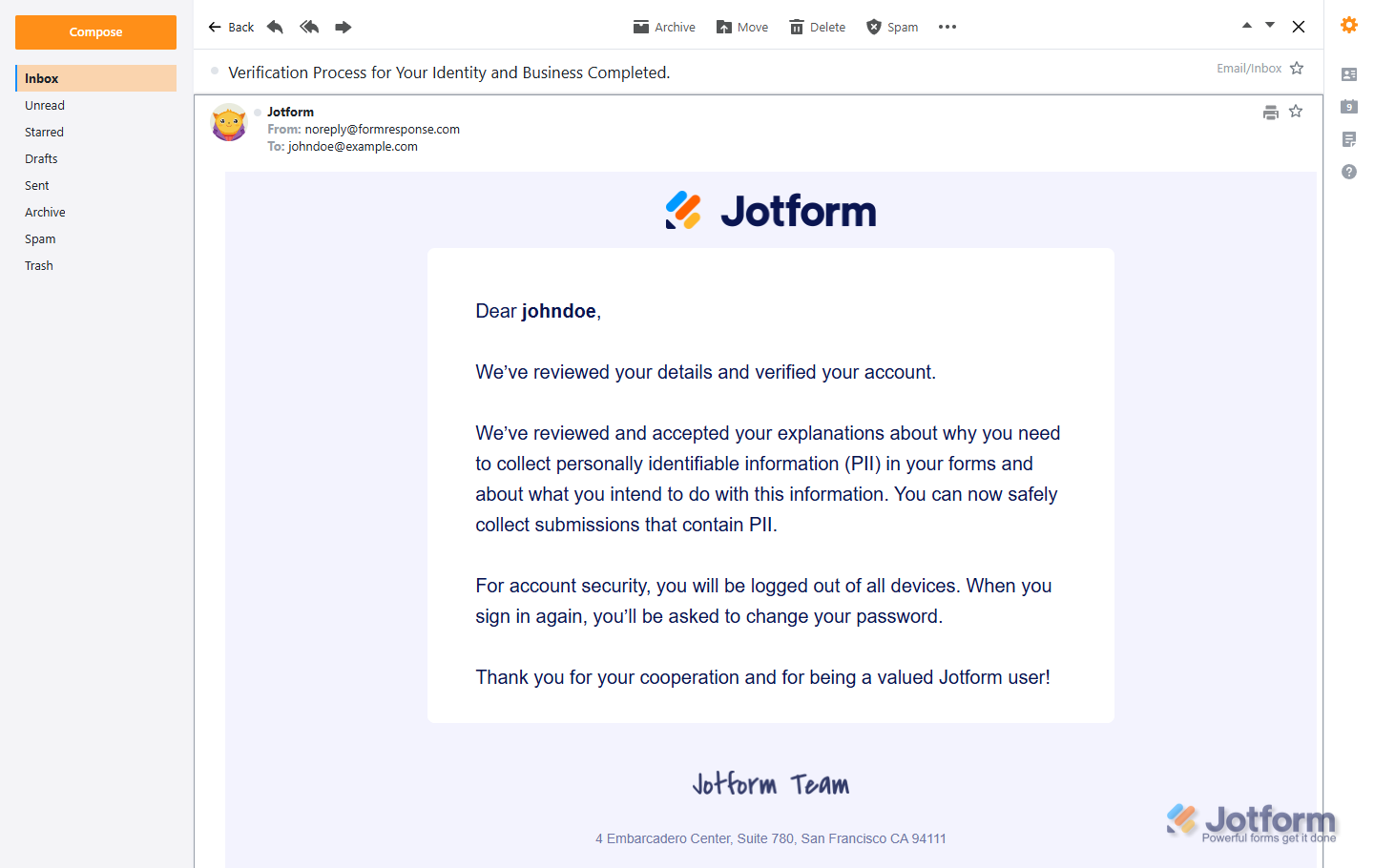The height and width of the screenshot is (868, 1374).
Task: Click the Back button to return to Inbox
Action: click(x=231, y=27)
